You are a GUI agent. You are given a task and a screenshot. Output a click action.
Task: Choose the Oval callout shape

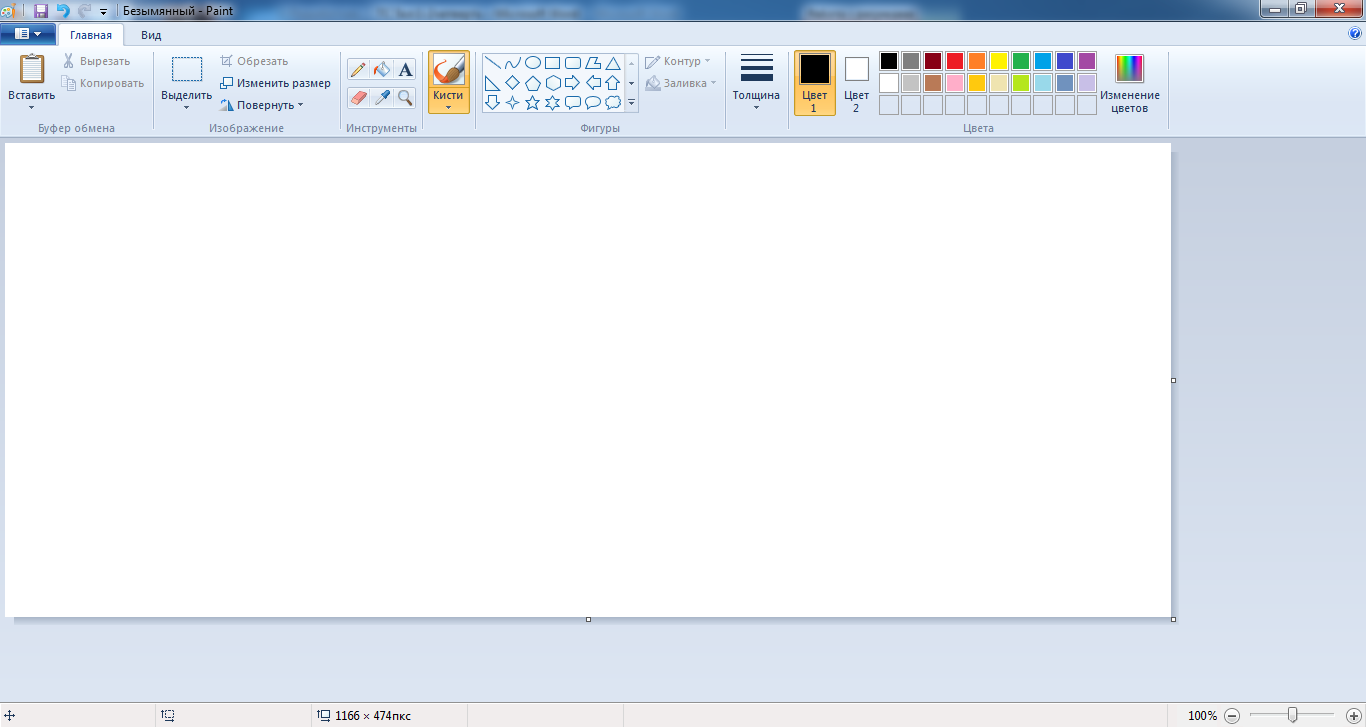pos(593,102)
